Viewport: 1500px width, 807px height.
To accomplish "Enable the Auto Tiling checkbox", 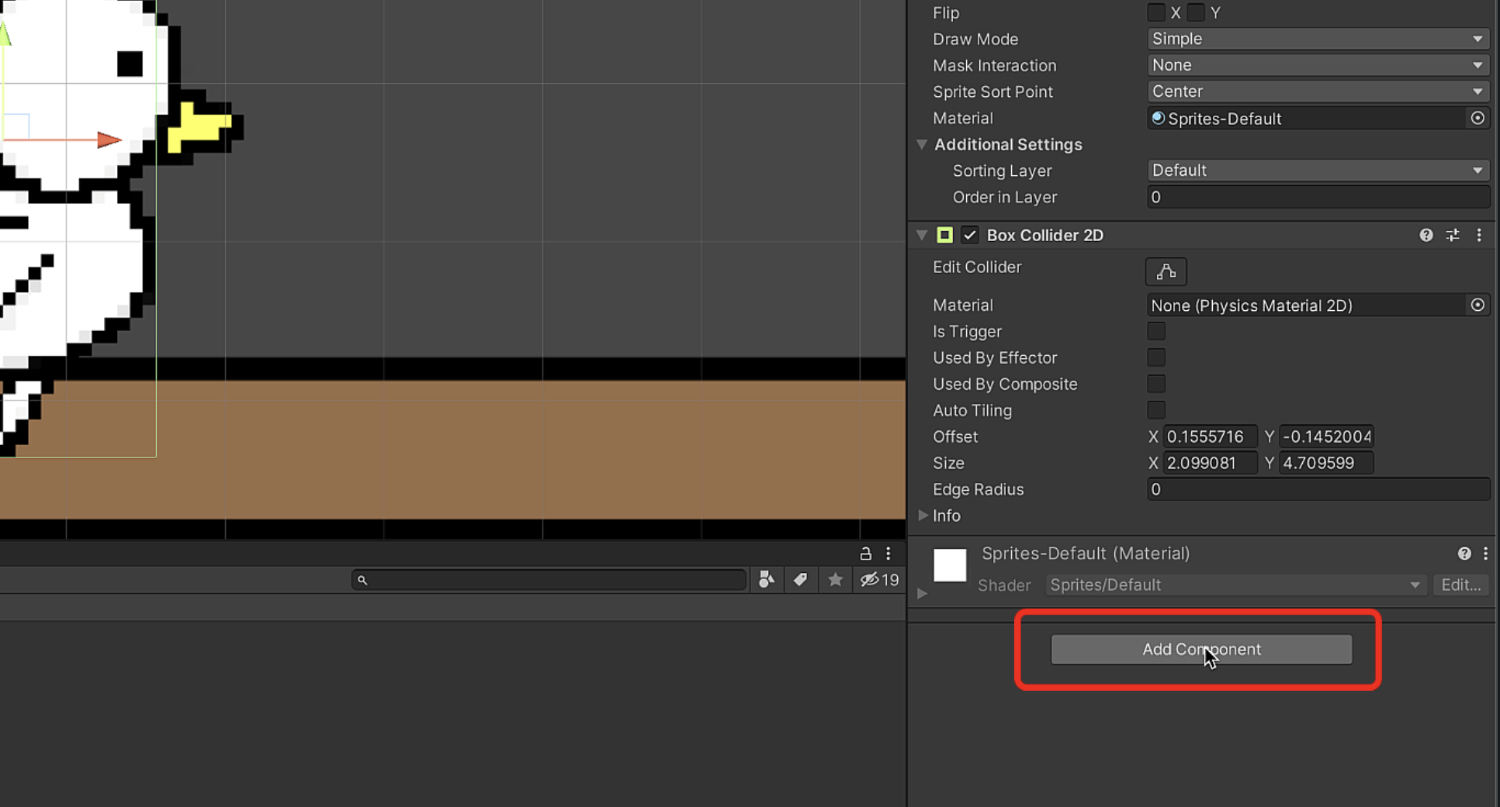I will [1156, 410].
